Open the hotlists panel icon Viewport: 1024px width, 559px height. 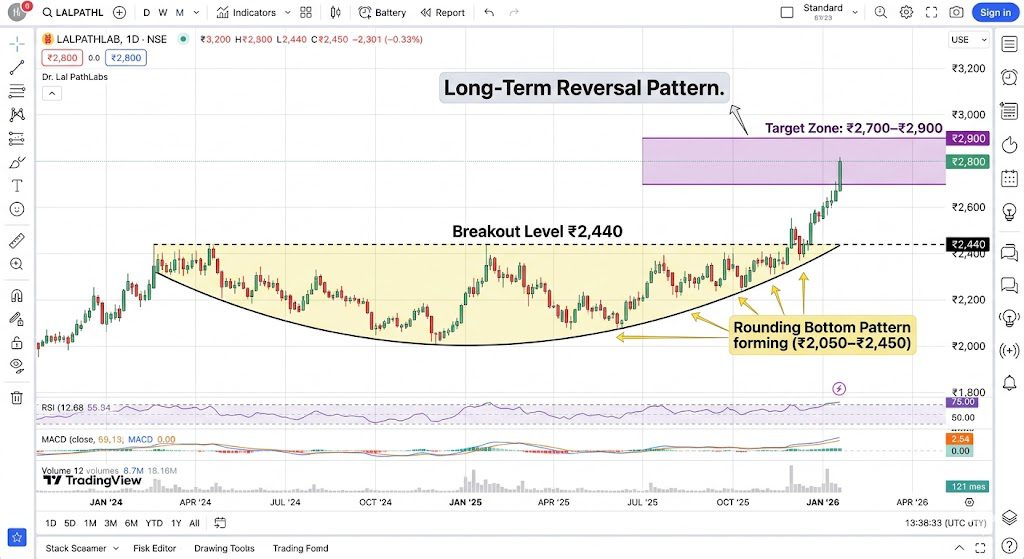[1009, 144]
